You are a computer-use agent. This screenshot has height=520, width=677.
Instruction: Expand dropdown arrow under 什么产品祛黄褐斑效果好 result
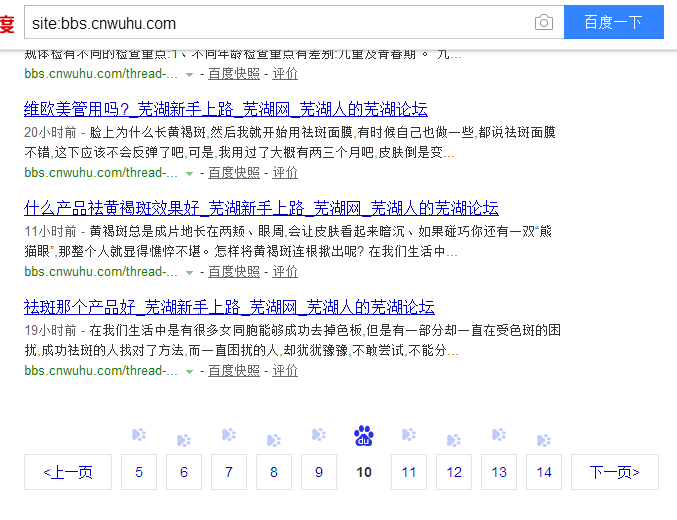(x=189, y=272)
